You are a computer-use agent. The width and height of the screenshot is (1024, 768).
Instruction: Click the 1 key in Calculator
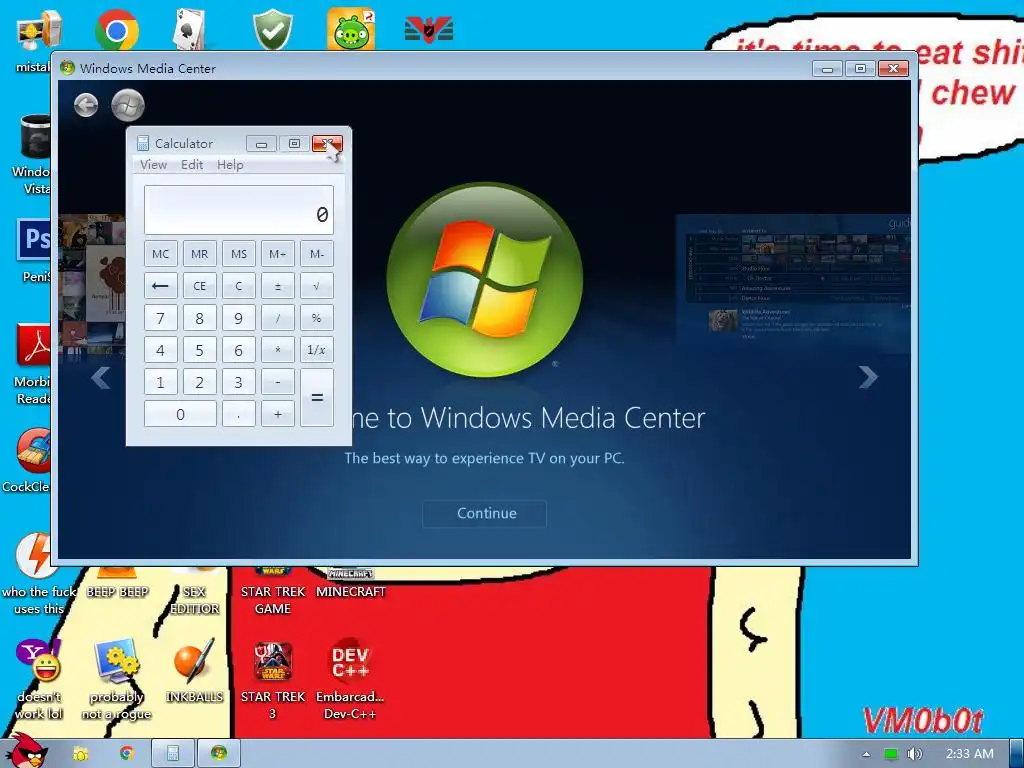161,382
